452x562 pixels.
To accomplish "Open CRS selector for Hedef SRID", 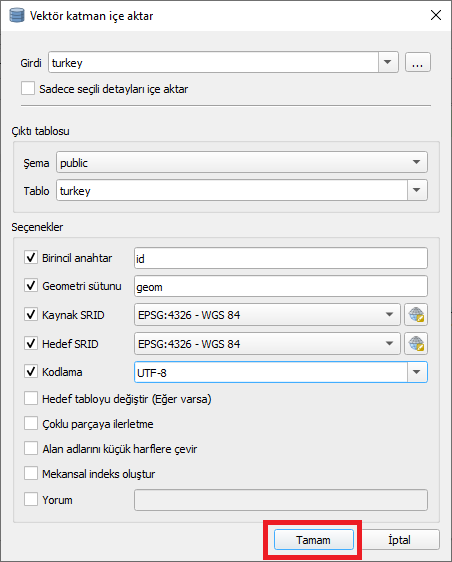I will coord(416,344).
